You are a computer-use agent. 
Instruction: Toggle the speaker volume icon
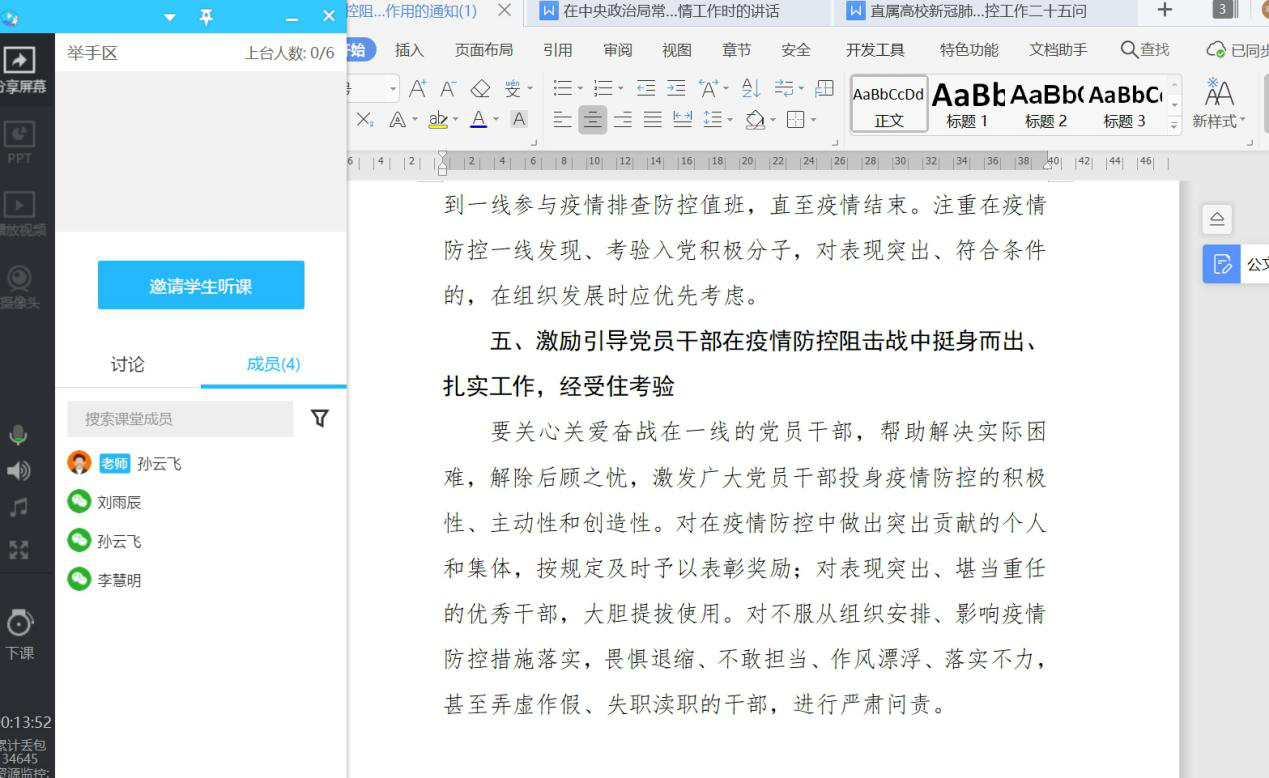[x=19, y=471]
